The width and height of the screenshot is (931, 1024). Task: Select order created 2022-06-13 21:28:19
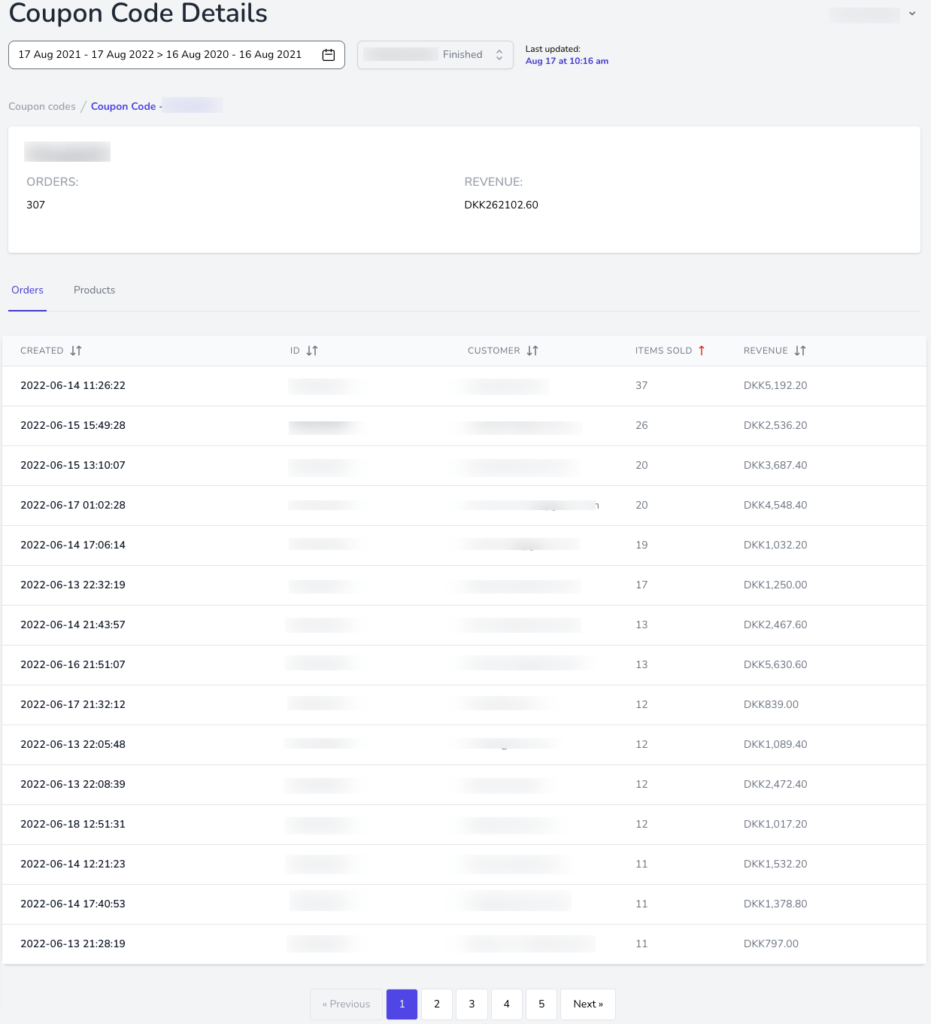tap(464, 944)
